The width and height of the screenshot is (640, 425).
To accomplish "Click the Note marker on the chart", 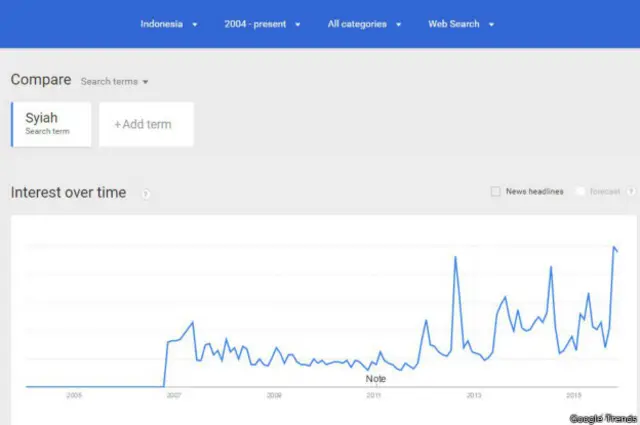I will click(x=375, y=379).
